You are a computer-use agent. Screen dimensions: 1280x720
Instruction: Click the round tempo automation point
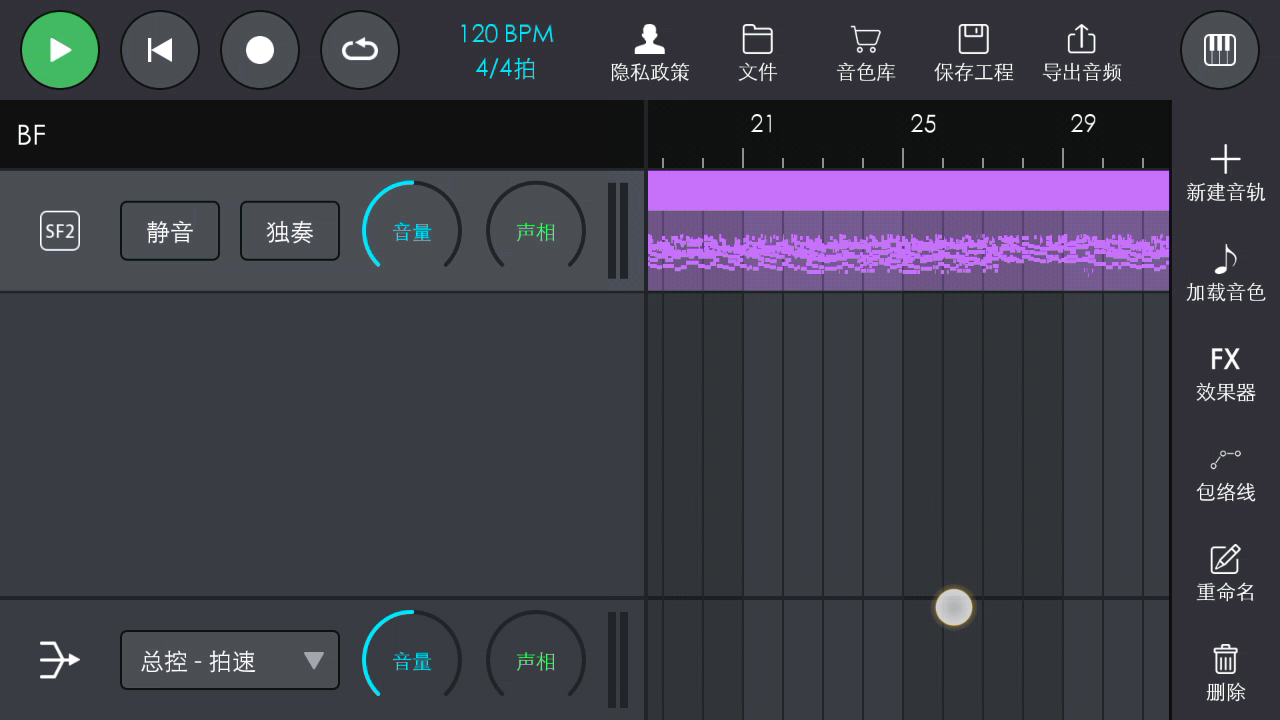(954, 607)
